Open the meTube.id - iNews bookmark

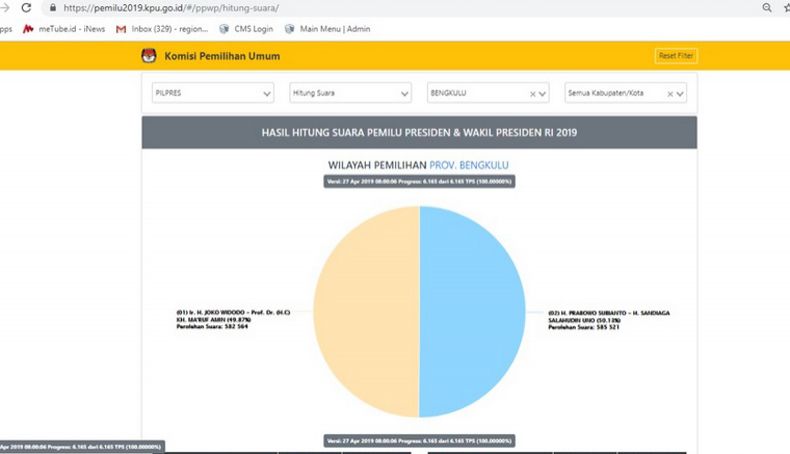coord(64,29)
